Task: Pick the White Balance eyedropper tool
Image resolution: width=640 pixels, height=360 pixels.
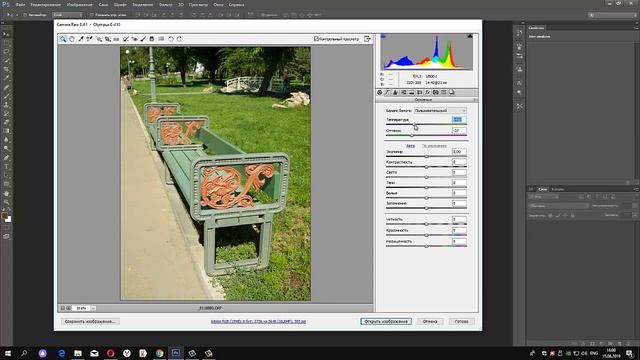Action: point(81,39)
